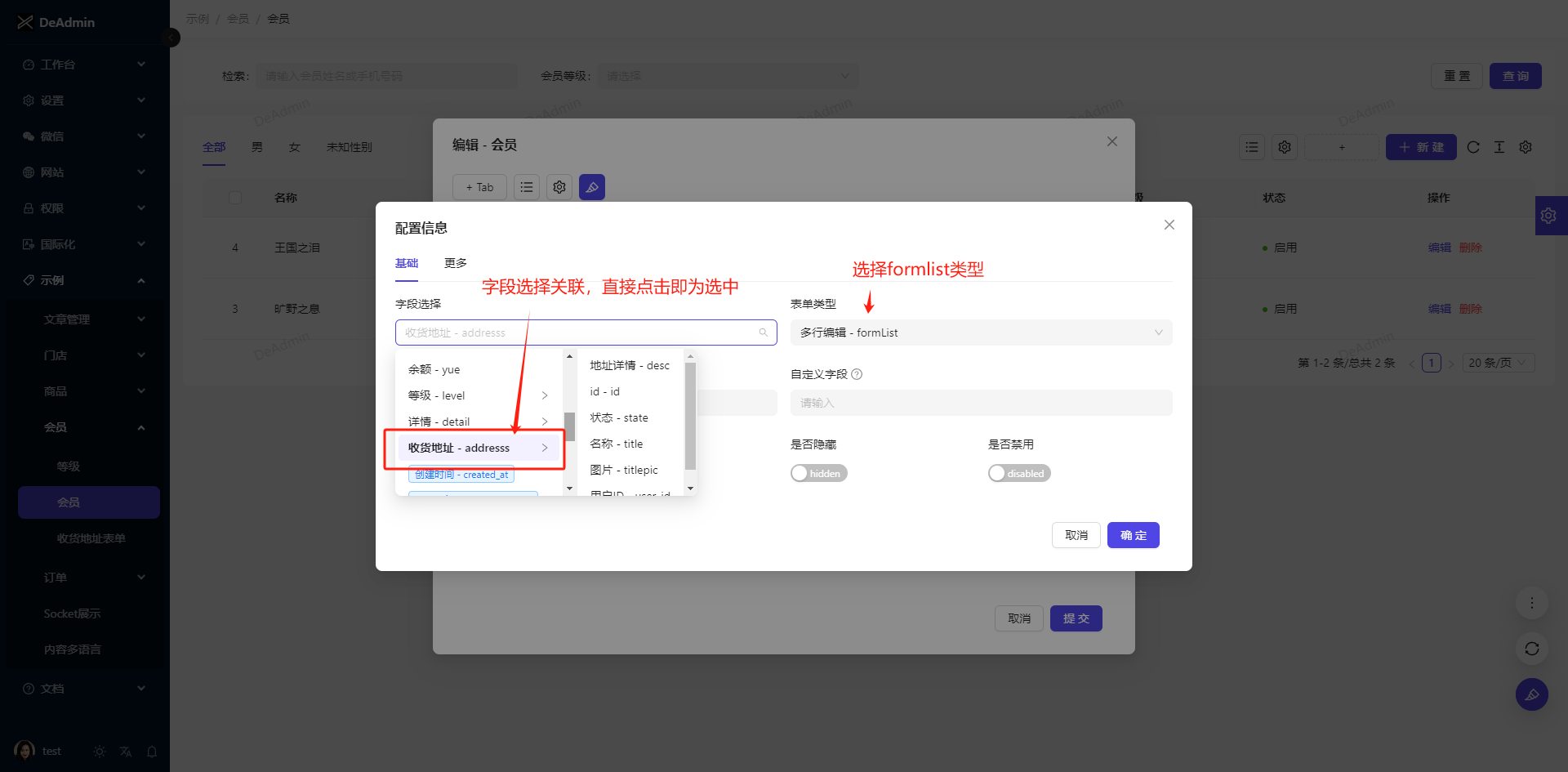Viewport: 1568px width, 772px height.
Task: Select the 收货地址 - addresss cascader option
Action: point(479,448)
